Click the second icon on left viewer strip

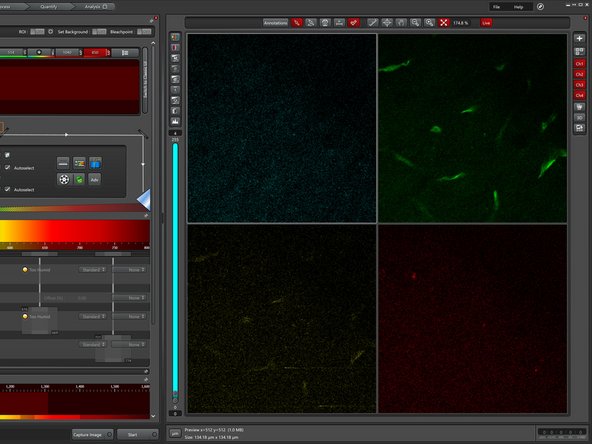point(175,48)
